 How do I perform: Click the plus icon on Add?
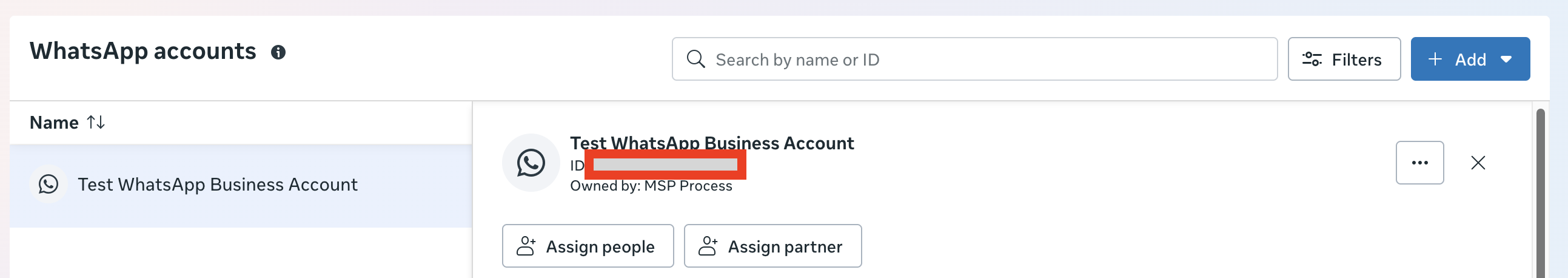pos(1435,59)
